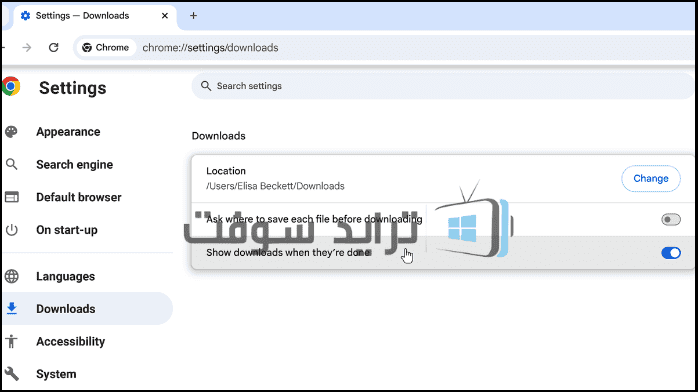This screenshot has height=392, width=698.
Task: Click the Accessibility figure icon
Action: point(12,341)
